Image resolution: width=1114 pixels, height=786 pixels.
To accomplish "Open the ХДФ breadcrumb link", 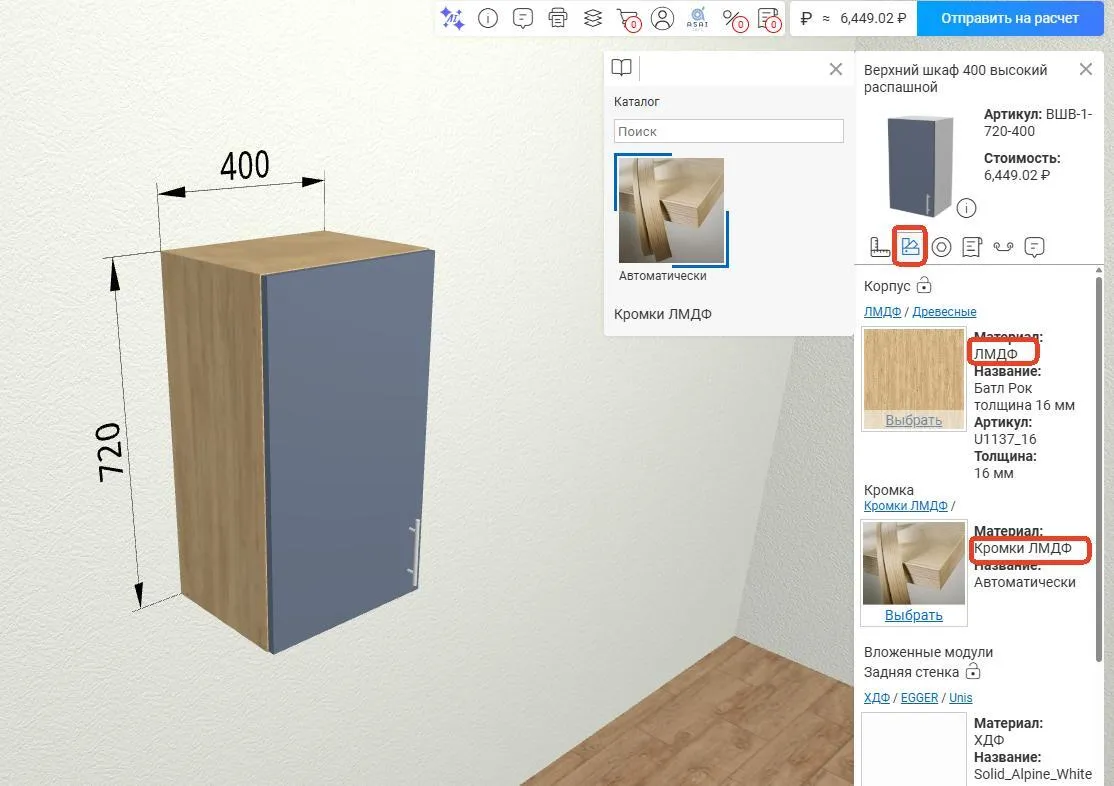I will 877,698.
